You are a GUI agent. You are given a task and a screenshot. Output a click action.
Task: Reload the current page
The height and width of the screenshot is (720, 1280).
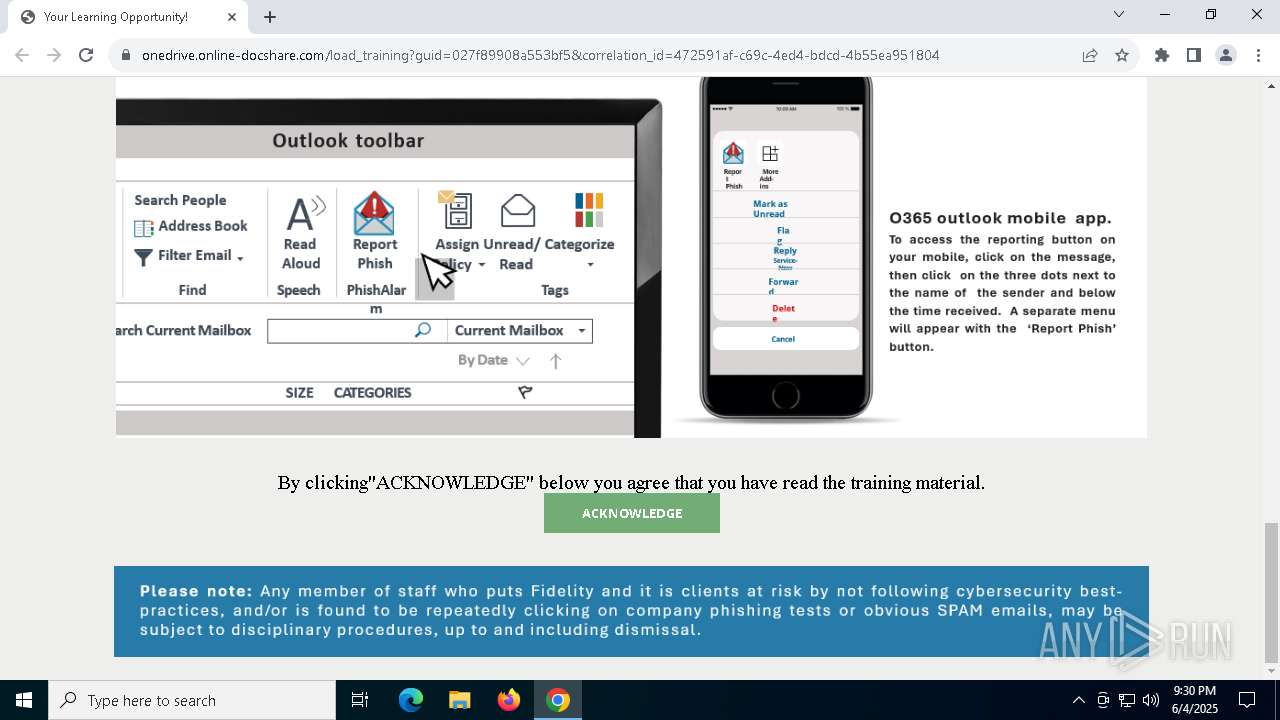86,55
